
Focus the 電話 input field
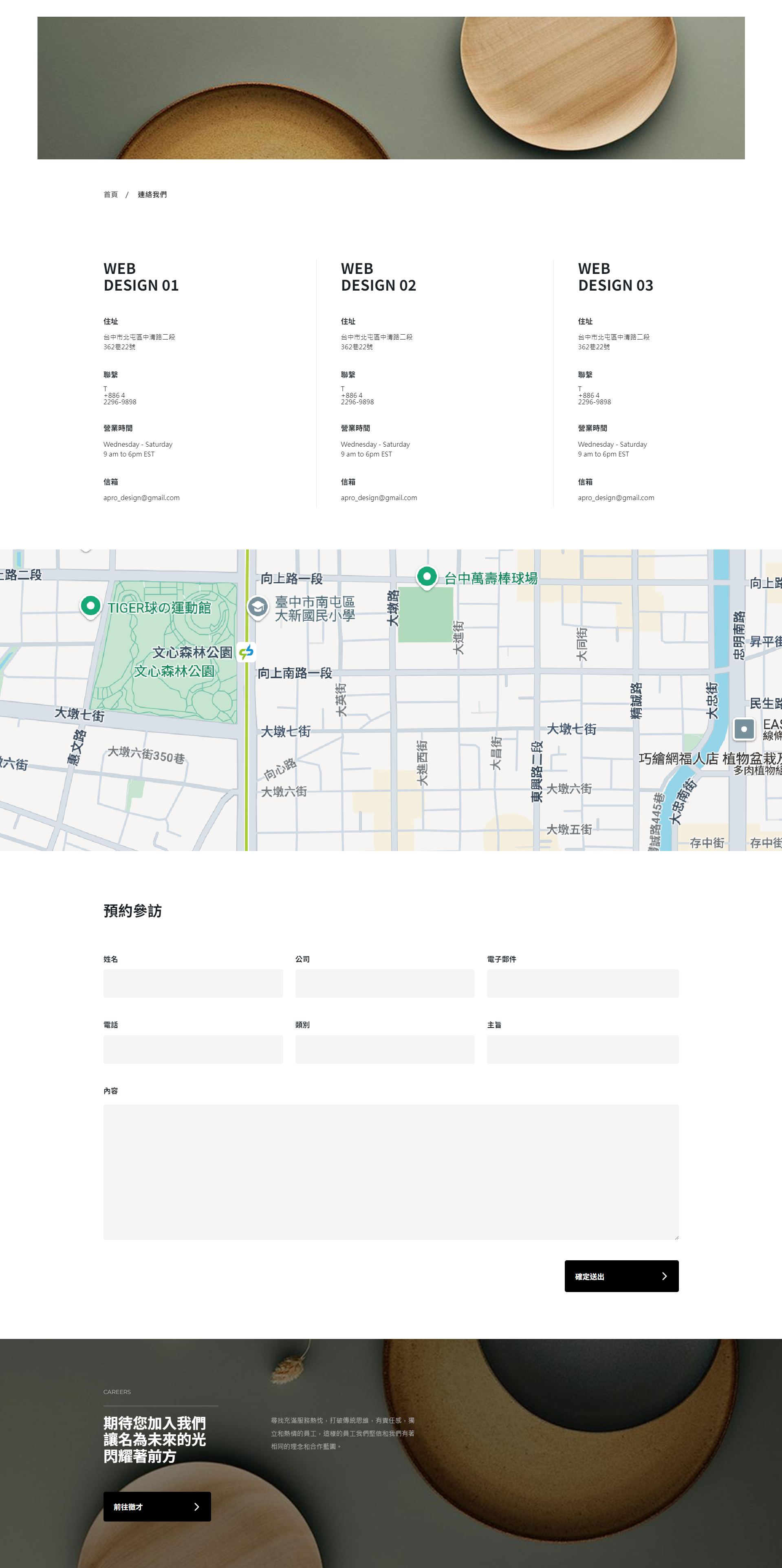coord(193,1050)
